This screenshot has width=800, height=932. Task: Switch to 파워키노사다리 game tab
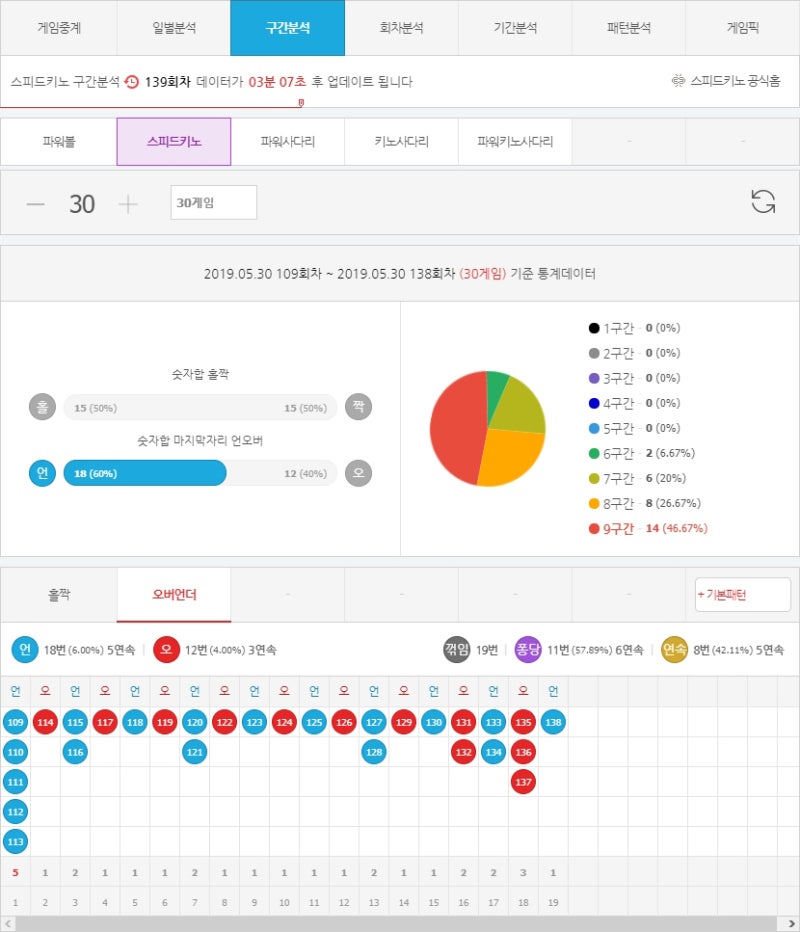[515, 141]
